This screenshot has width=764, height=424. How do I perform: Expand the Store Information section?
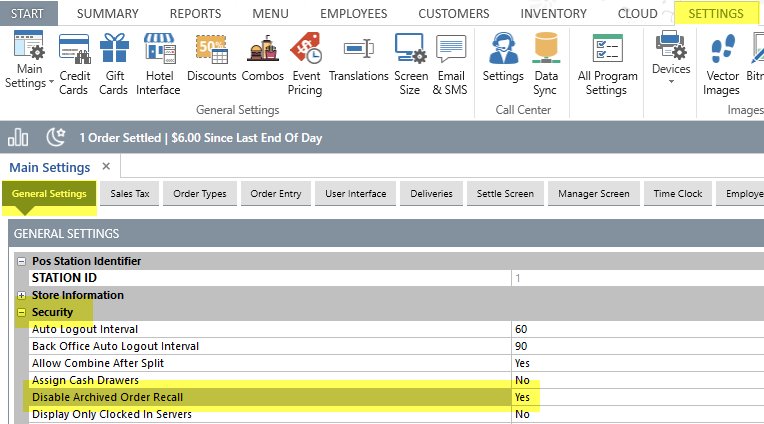pyautogui.click(x=22, y=295)
